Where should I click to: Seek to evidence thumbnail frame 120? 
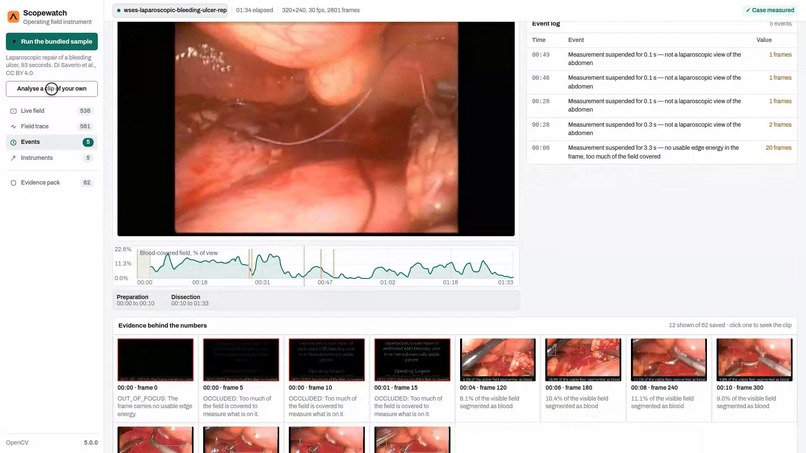point(498,360)
